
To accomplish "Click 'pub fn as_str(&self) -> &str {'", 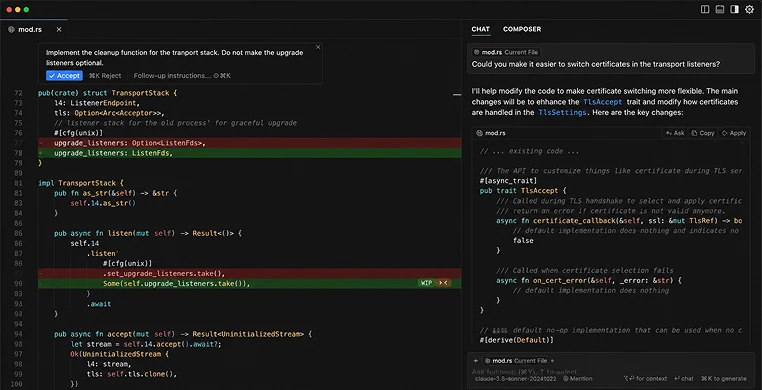I will click(116, 193).
